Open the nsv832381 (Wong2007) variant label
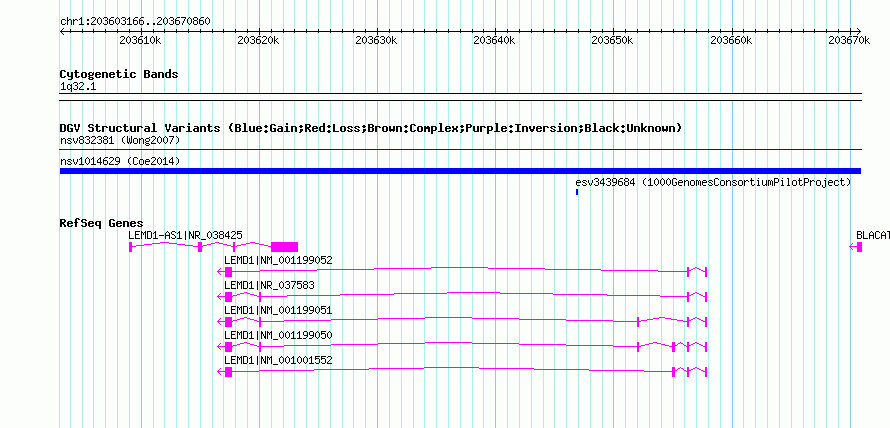 (x=120, y=140)
